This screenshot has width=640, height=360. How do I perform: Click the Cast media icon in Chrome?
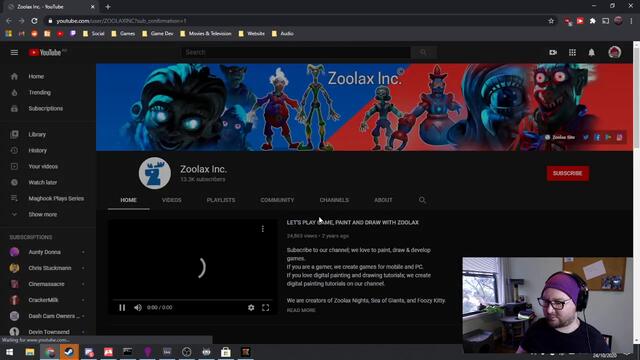(606, 21)
